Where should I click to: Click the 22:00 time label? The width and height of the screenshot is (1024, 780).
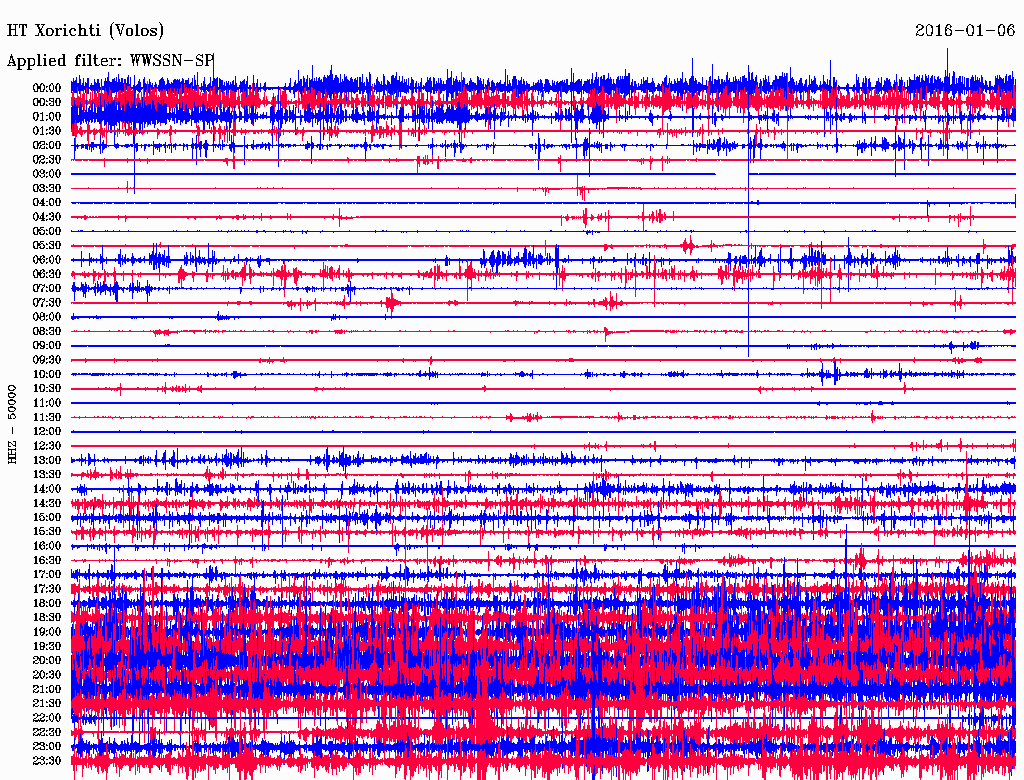47,717
